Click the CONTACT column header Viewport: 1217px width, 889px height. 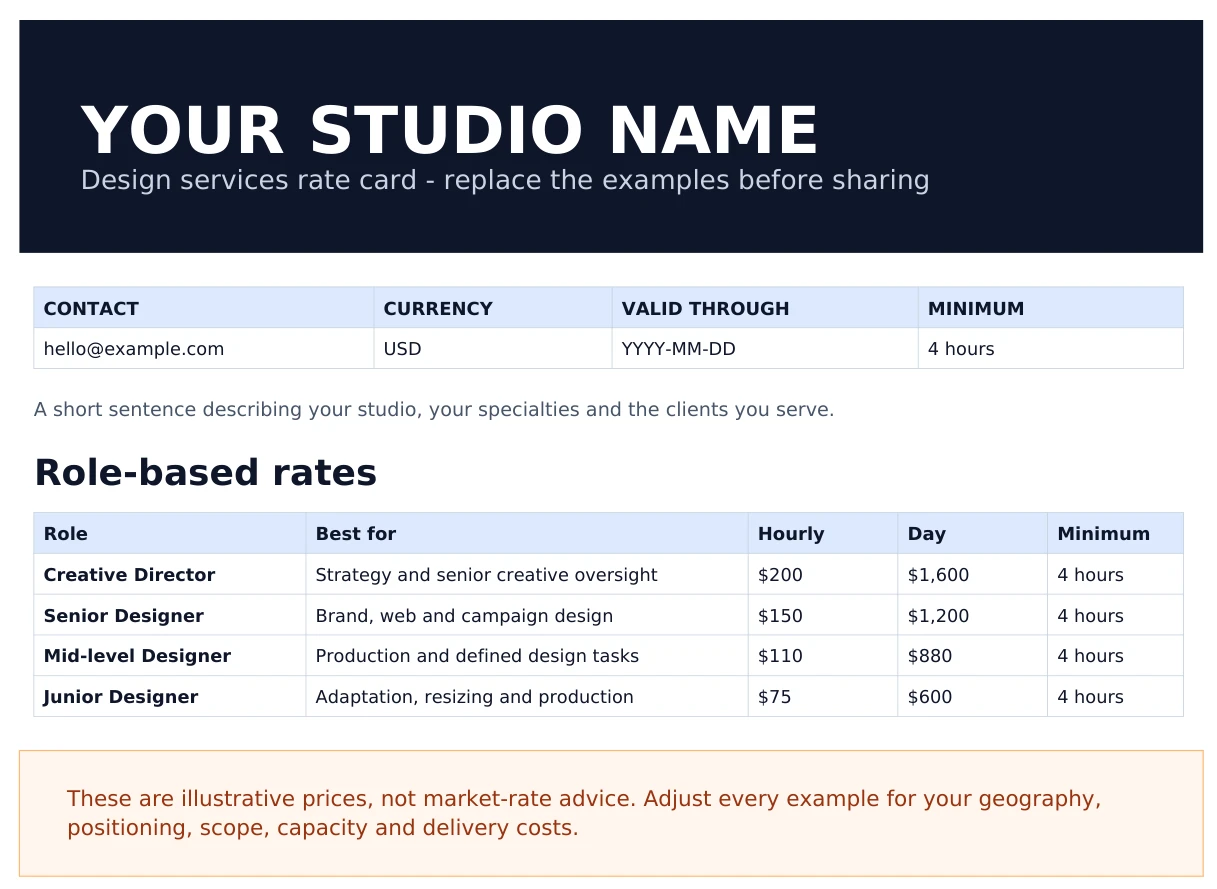(204, 308)
